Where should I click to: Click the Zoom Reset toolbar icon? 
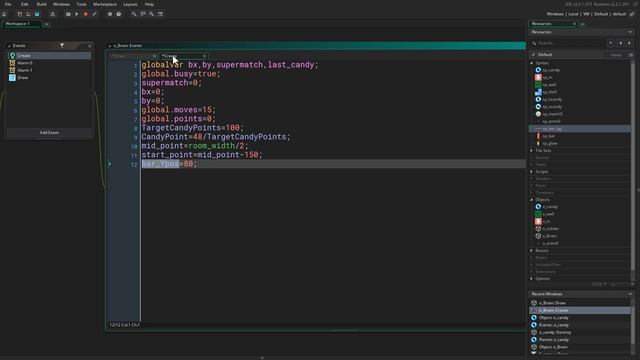[x=143, y=14]
